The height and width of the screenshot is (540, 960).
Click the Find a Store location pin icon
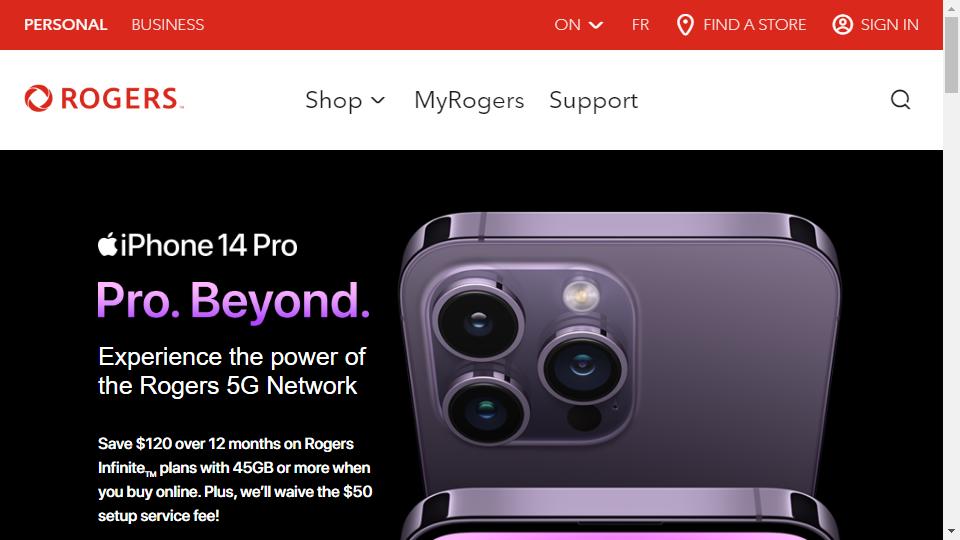pyautogui.click(x=685, y=25)
